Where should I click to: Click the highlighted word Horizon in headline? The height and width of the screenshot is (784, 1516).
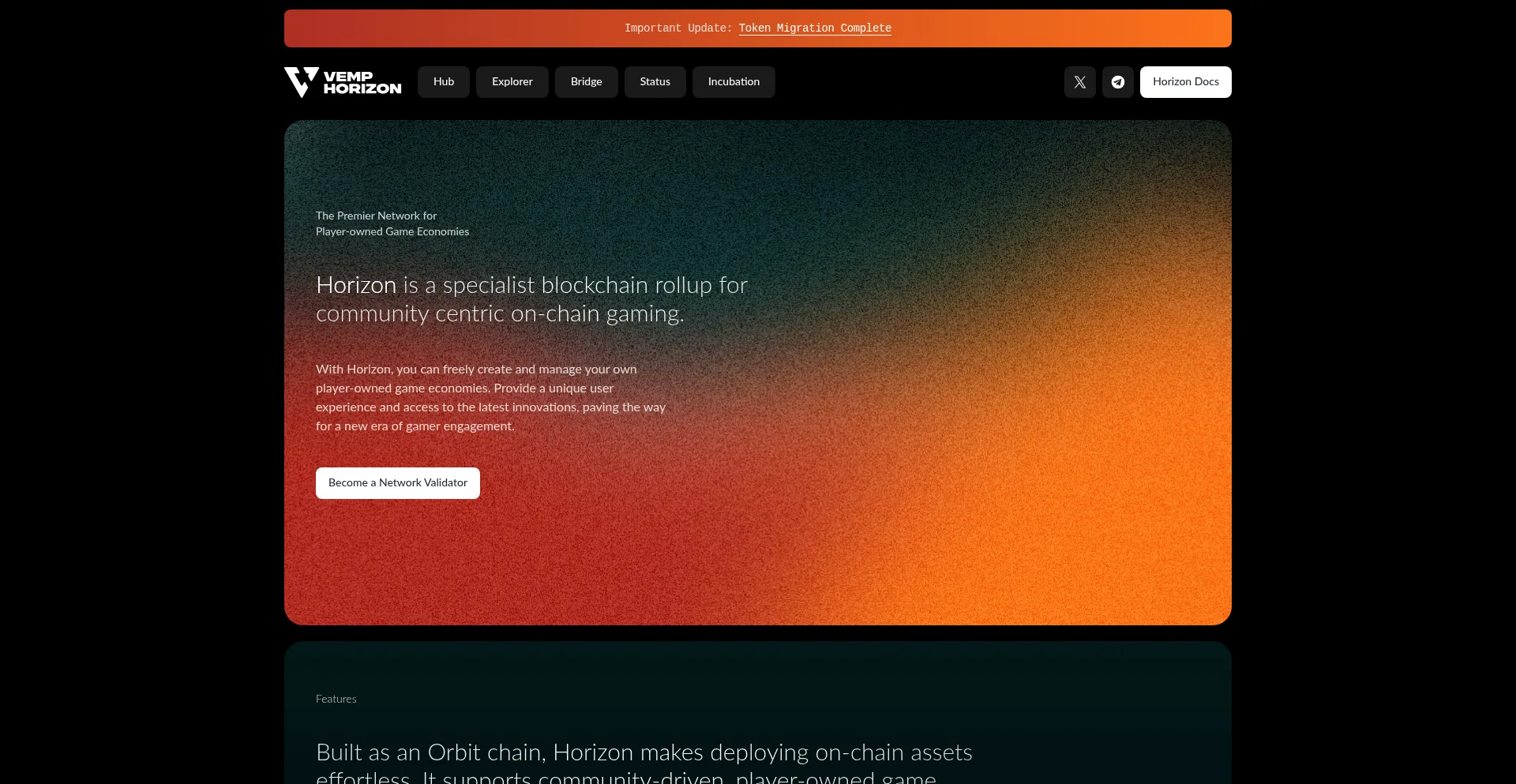pyautogui.click(x=355, y=285)
